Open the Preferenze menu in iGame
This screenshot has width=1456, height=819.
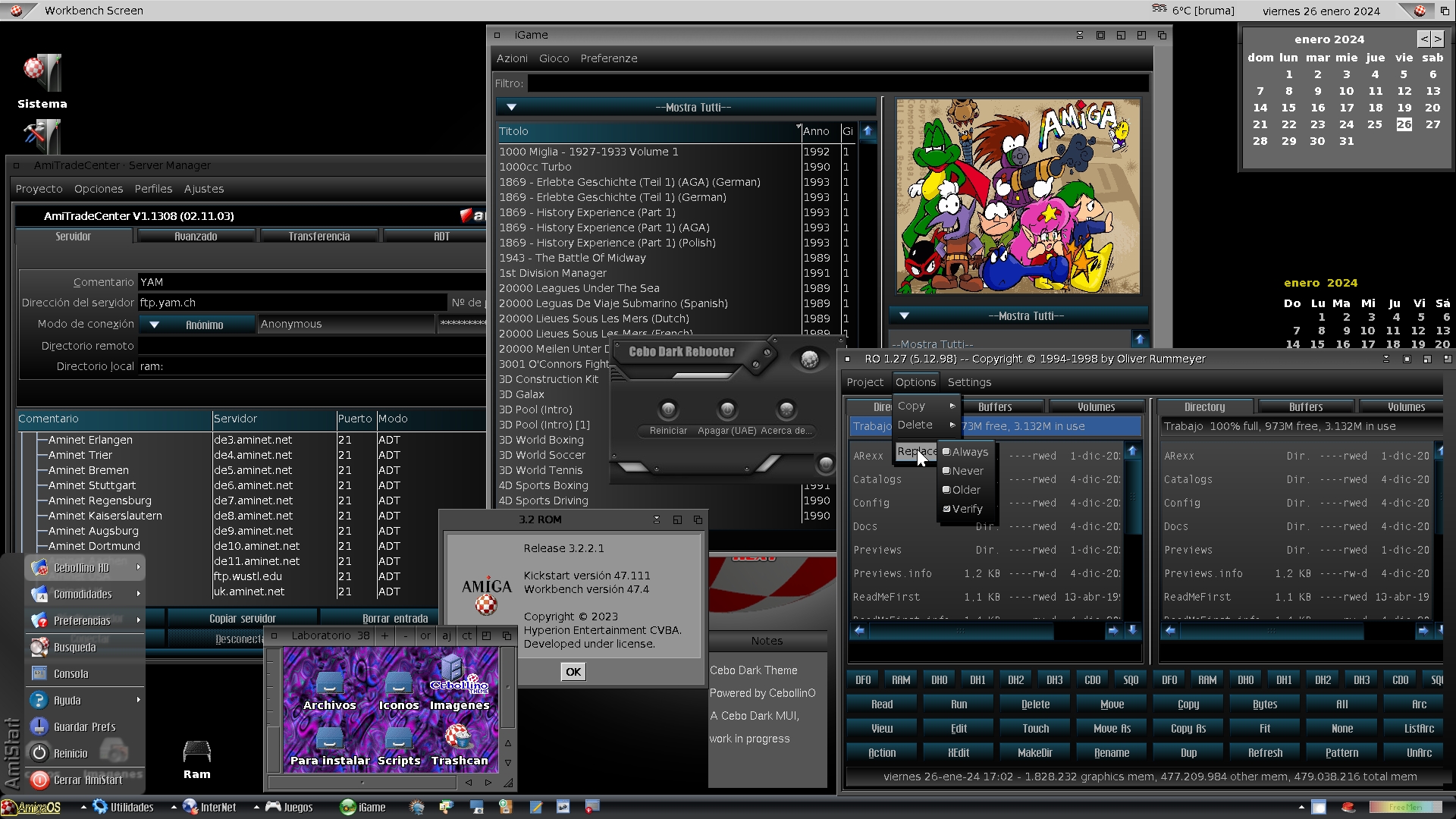(608, 58)
